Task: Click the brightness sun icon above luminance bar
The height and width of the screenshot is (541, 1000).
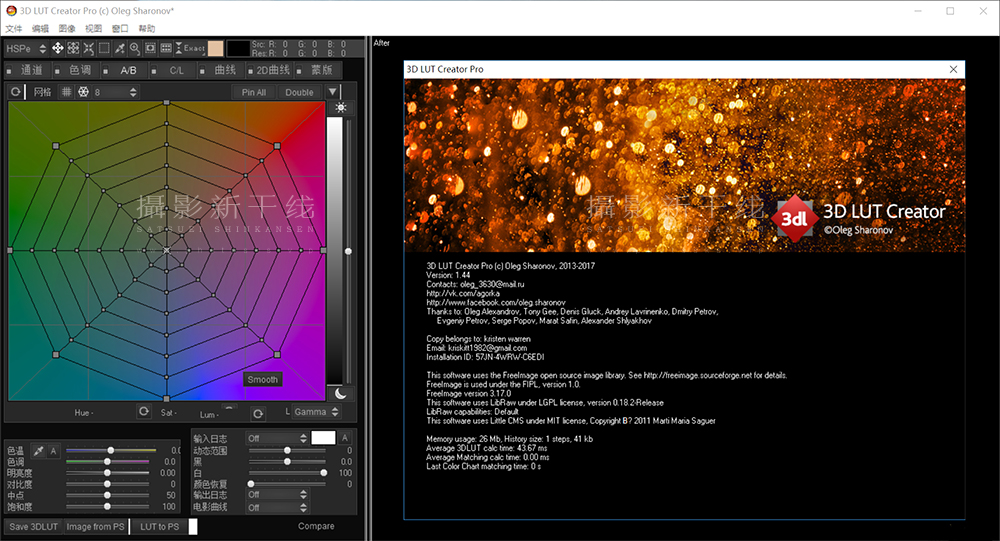Action: coord(341,107)
